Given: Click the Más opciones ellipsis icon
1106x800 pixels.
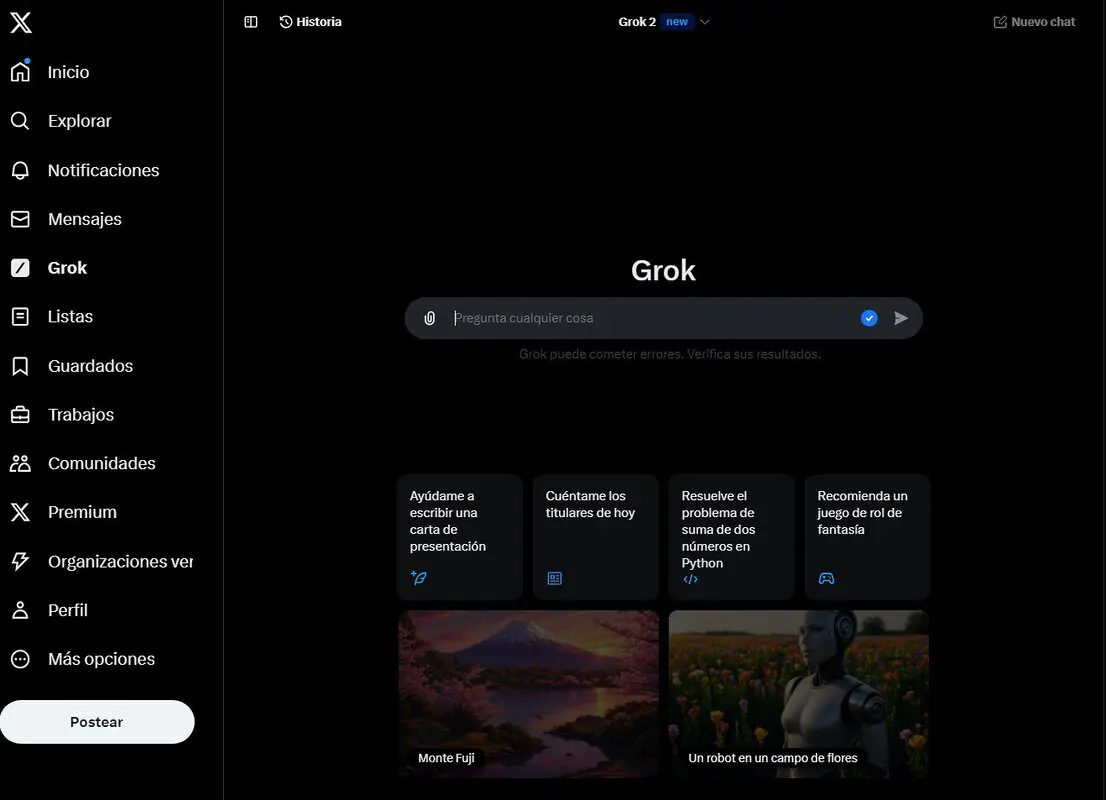Looking at the screenshot, I should pos(20,658).
